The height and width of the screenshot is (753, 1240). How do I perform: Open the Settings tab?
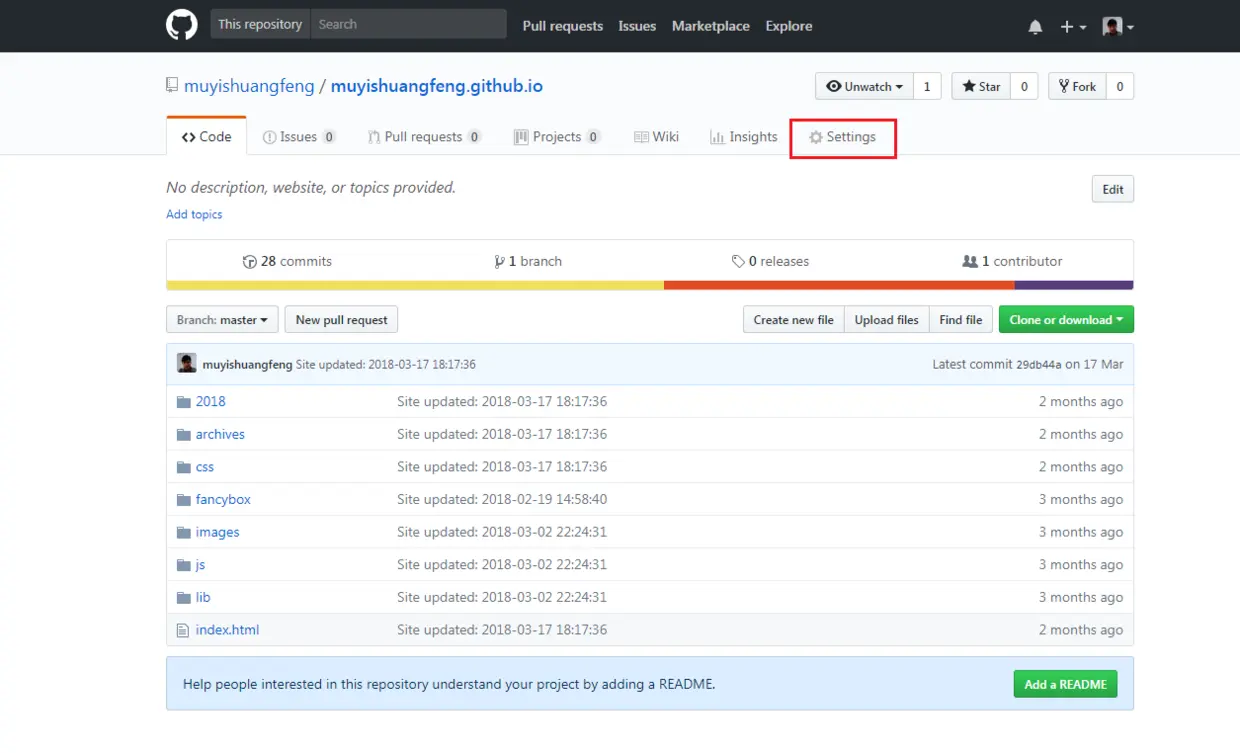pos(842,137)
